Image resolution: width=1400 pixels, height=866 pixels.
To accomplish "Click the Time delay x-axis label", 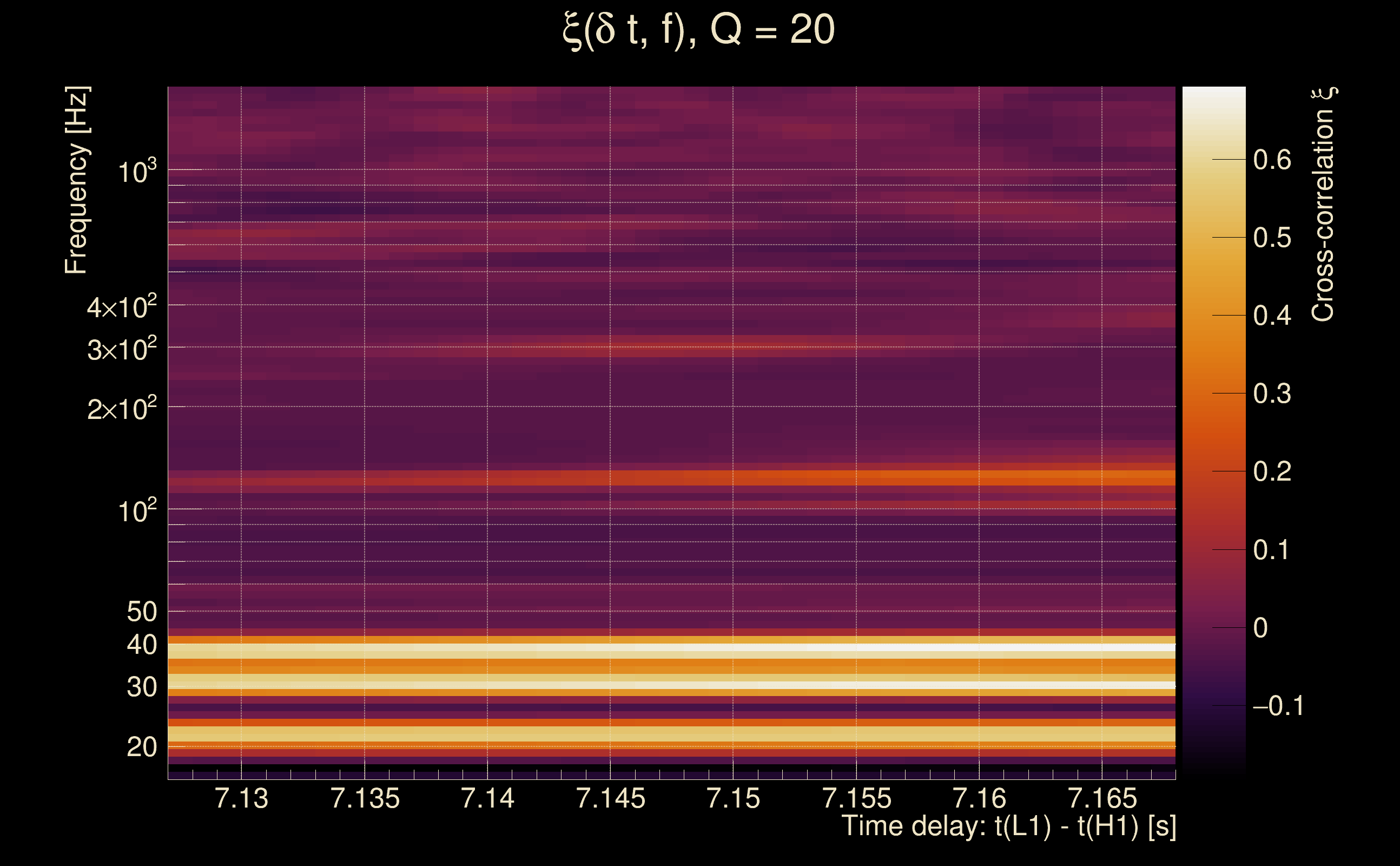I will point(1008,826).
